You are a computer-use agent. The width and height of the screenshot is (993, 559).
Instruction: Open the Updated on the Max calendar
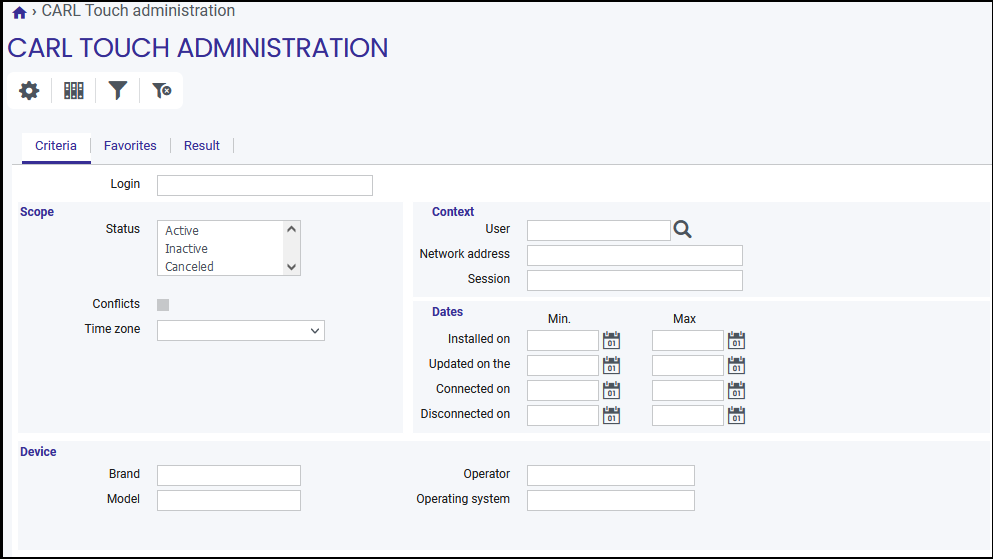pos(736,365)
